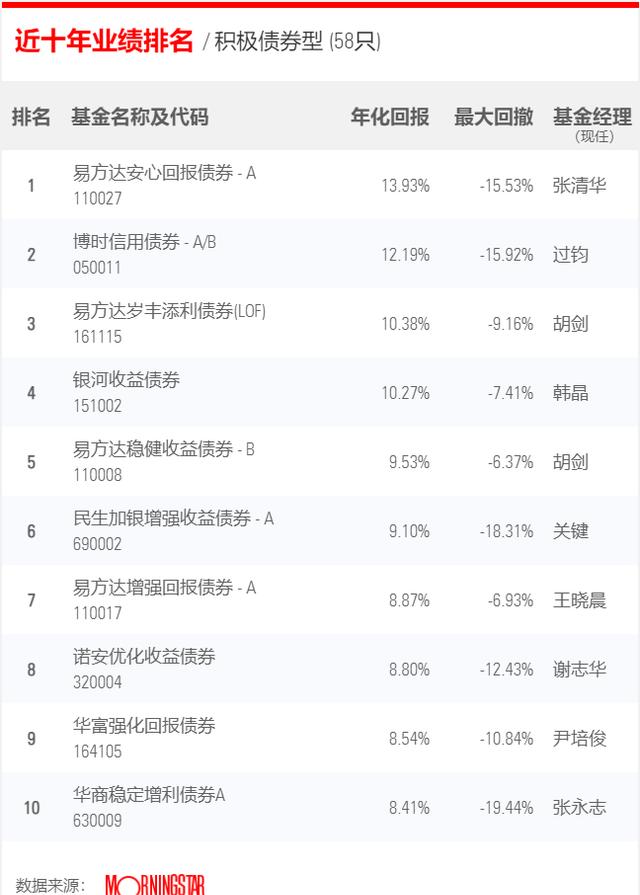This screenshot has height=895, width=640.
Task: Open 华商稳定增利债券A fund entry
Action: pos(149,795)
